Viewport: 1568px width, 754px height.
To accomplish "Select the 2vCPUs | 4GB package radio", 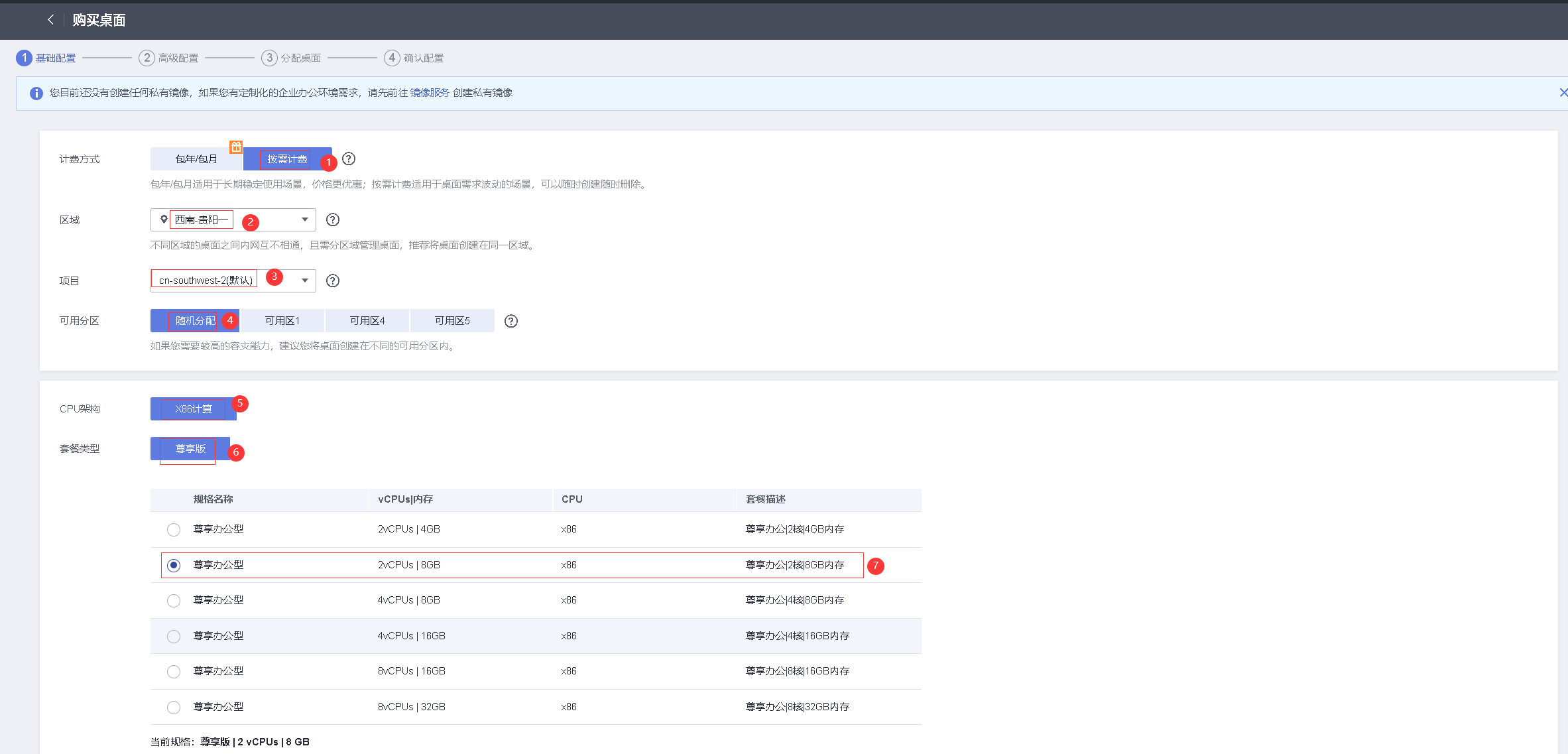I will point(174,530).
